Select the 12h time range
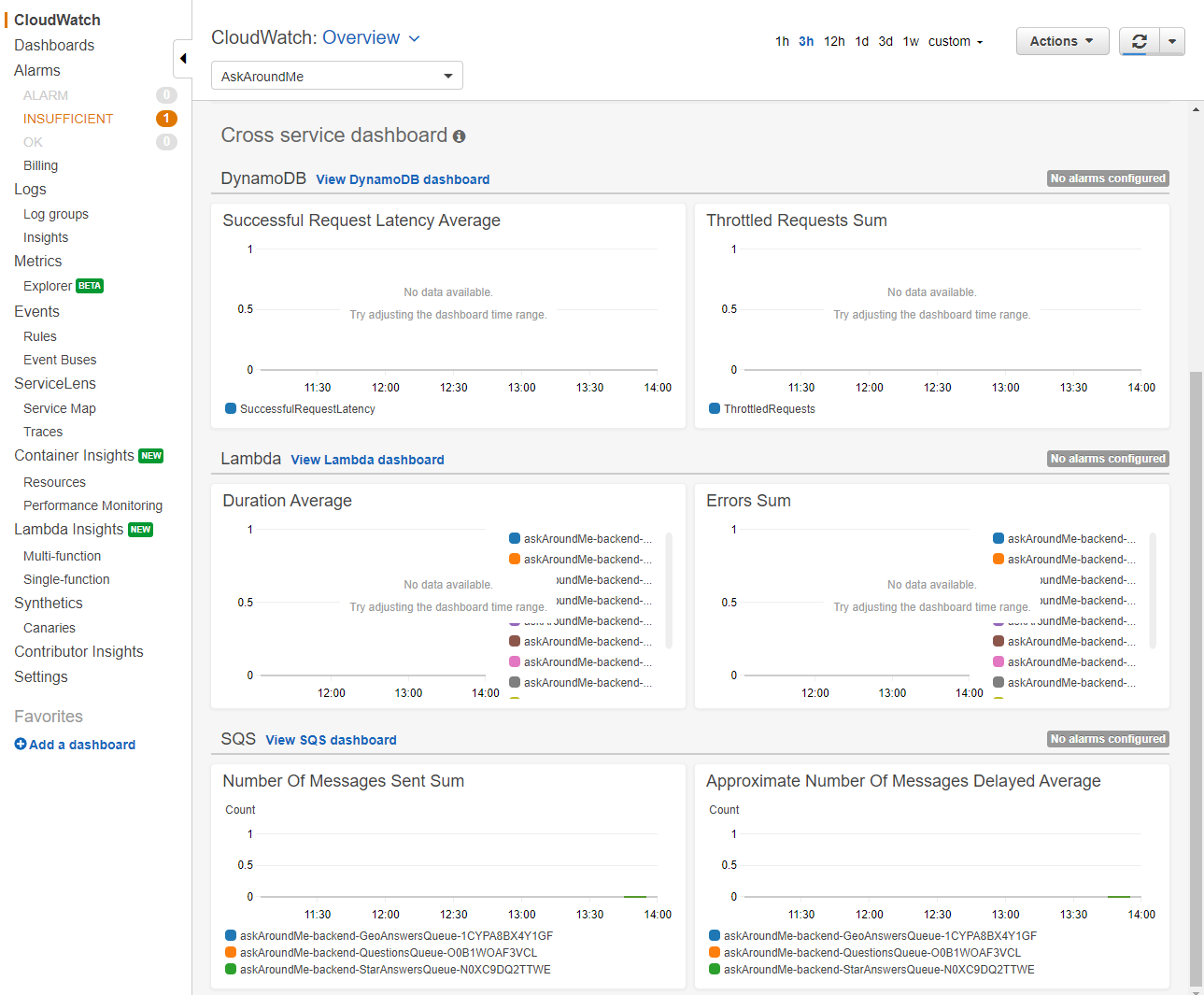 [834, 41]
